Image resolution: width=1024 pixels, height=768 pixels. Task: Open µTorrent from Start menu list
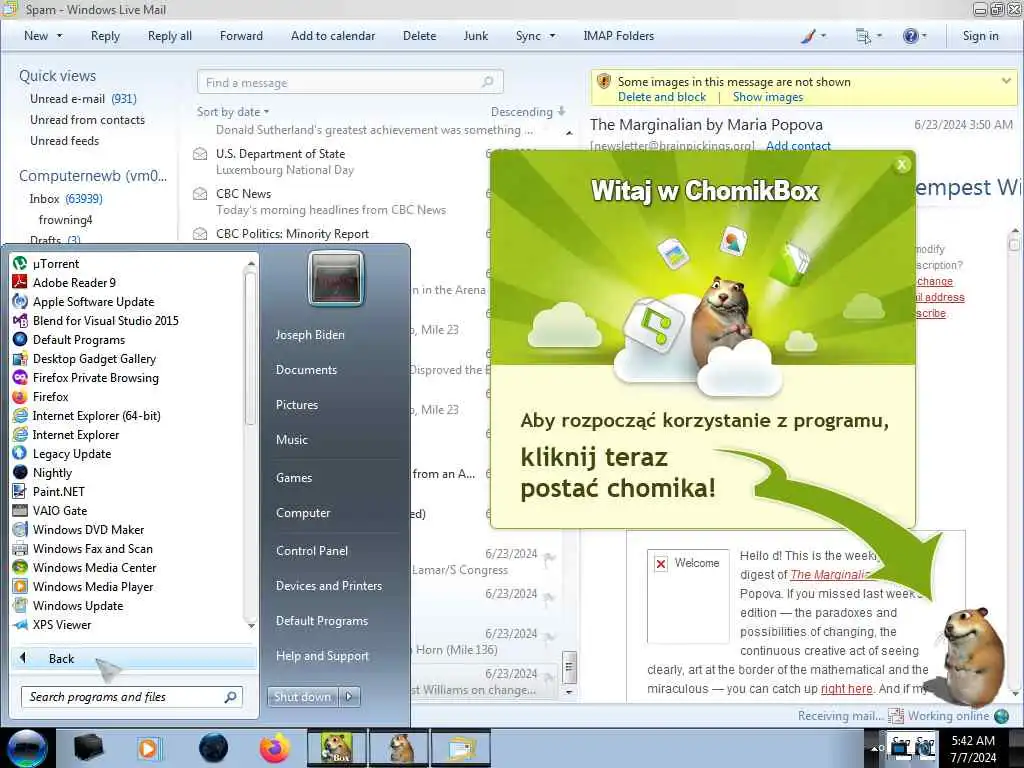coord(56,264)
